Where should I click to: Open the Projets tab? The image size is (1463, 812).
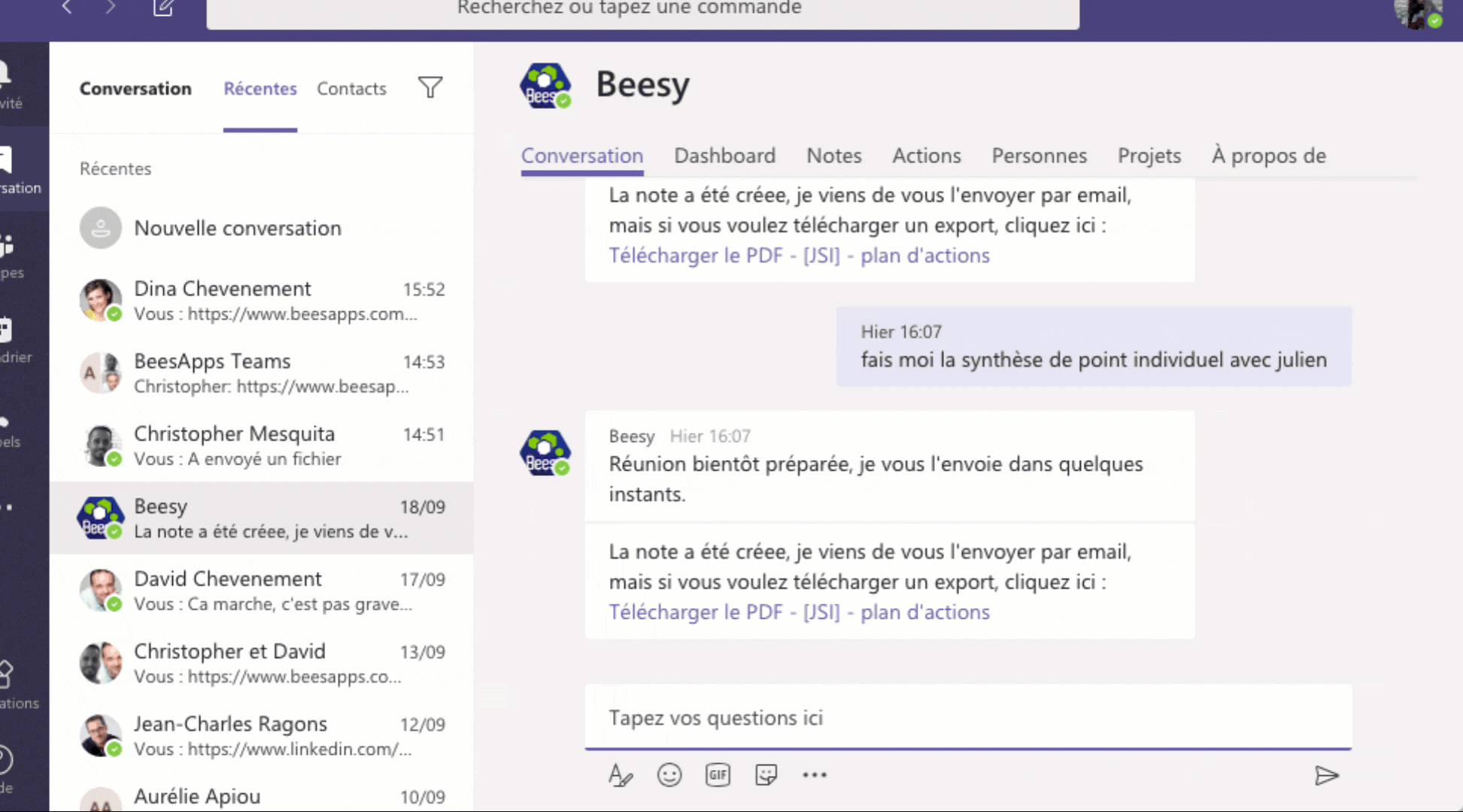point(1149,156)
